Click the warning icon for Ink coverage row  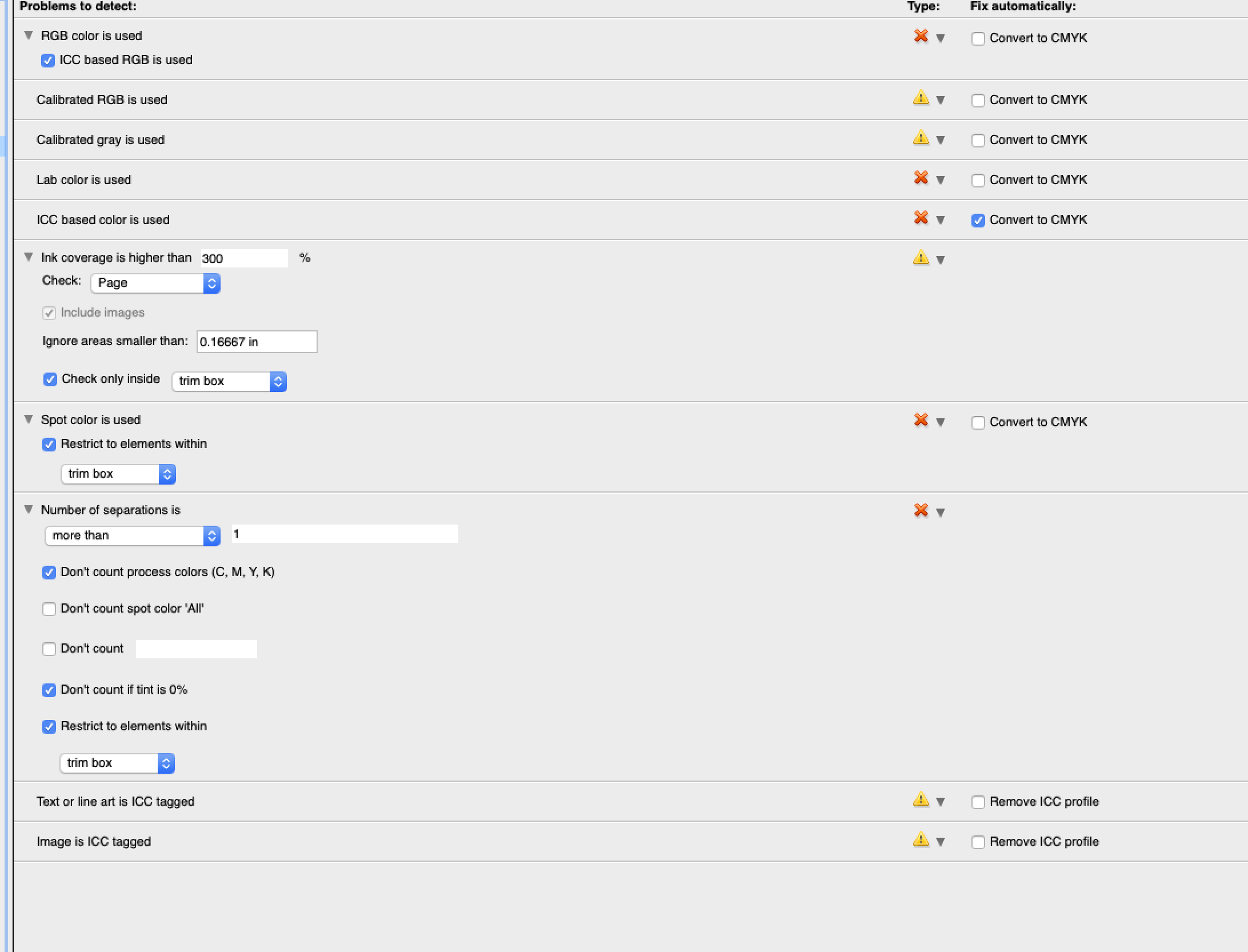point(921,258)
